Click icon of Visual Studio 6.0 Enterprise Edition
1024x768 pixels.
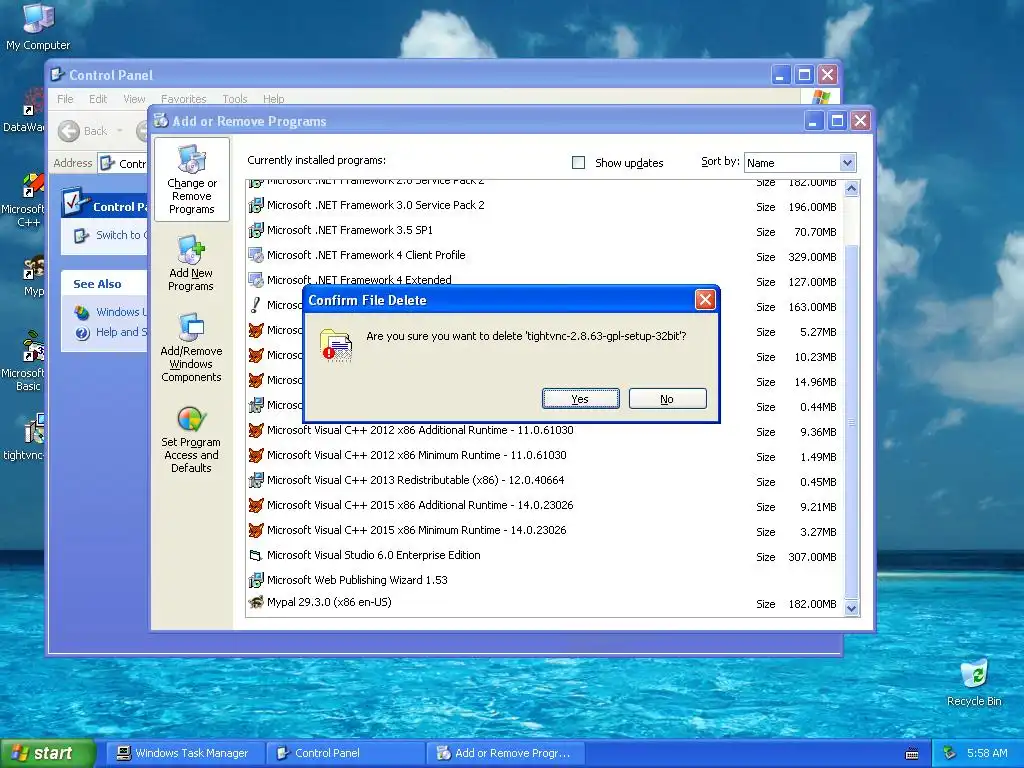256,555
